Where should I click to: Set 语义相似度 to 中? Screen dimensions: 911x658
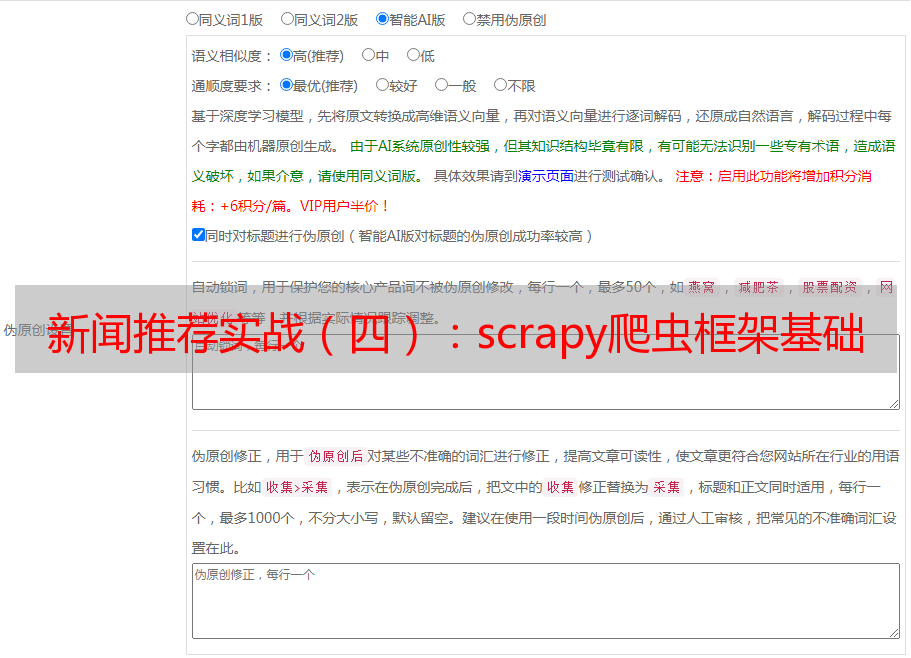368,55
